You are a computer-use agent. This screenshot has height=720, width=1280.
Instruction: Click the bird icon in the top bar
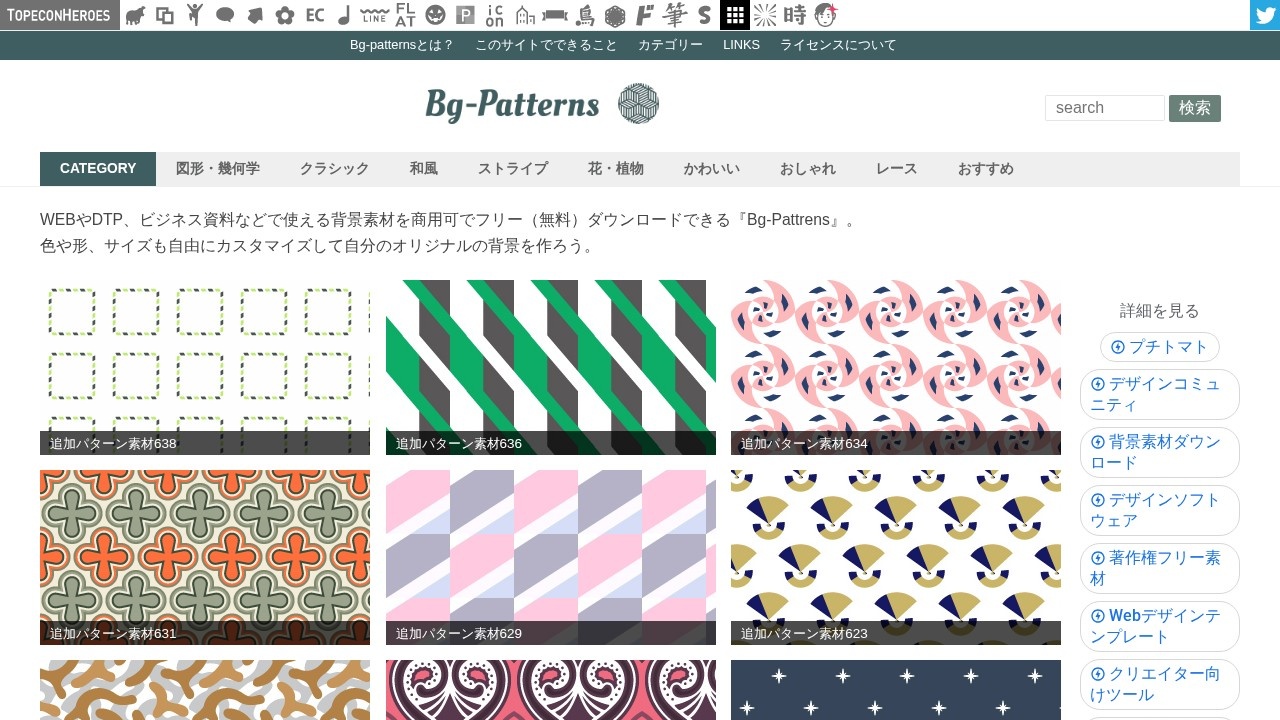584,15
